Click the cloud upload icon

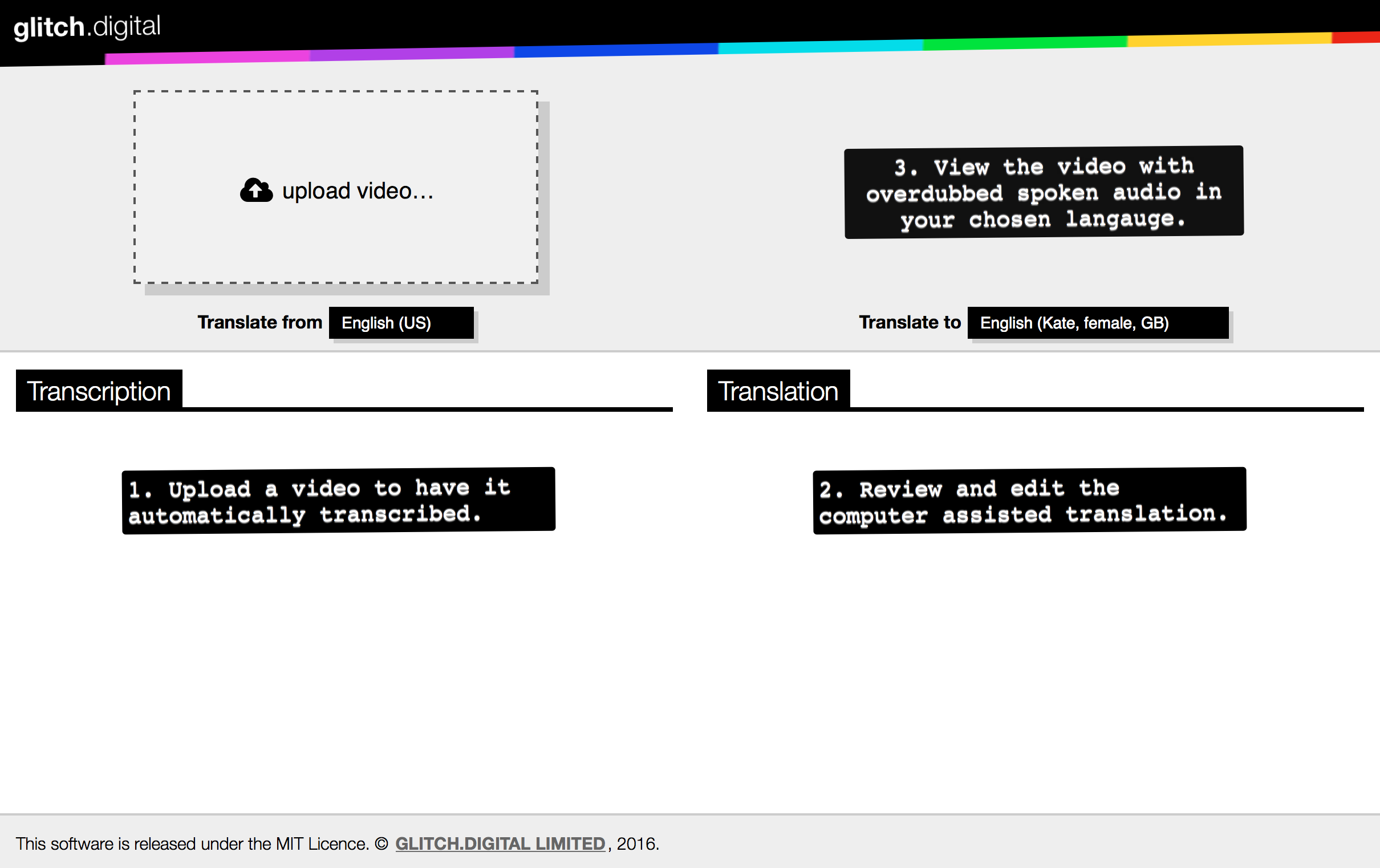click(255, 190)
